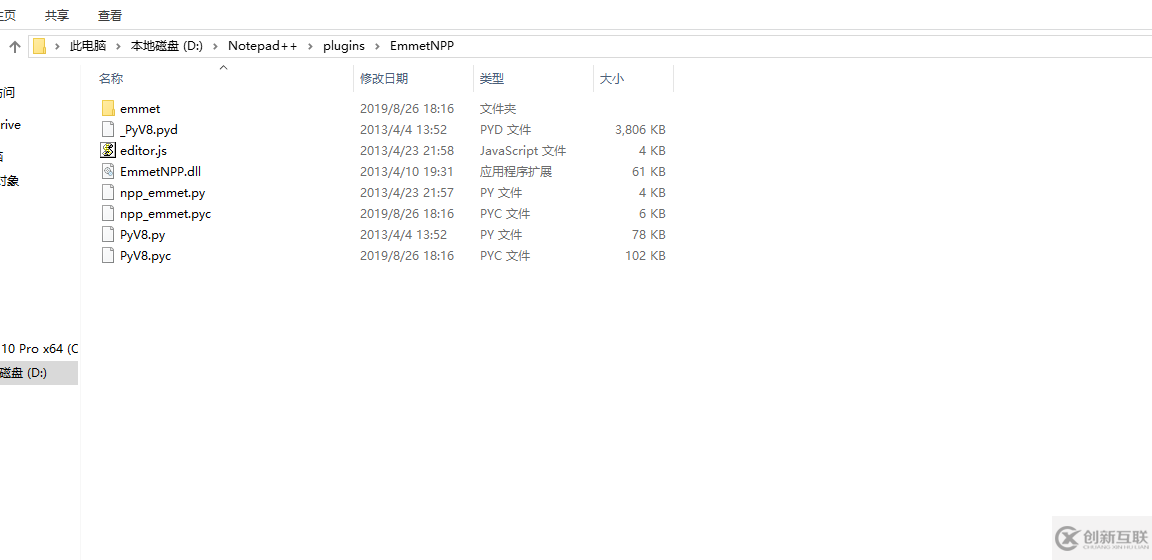
Task: Click date 2013/4/10 19:31 of EmmetNPP.dll
Action: click(406, 171)
